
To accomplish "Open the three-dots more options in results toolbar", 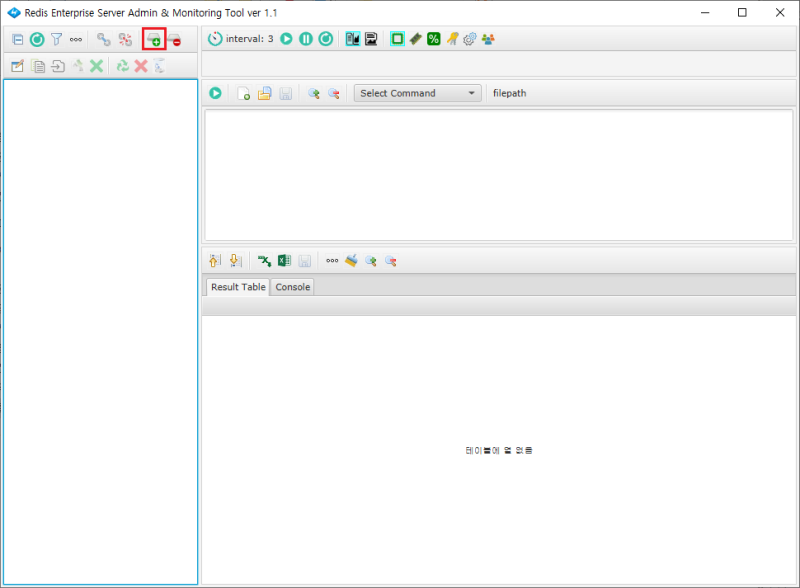I will (332, 260).
